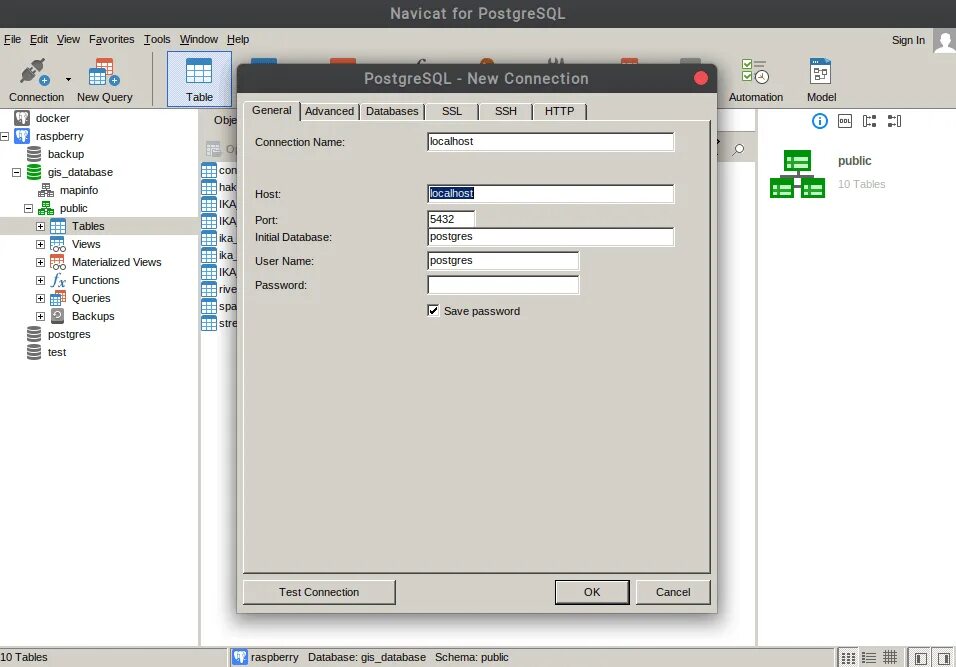Switch to ER diagram view icon
Image resolution: width=956 pixels, height=667 pixels.
tap(890, 658)
